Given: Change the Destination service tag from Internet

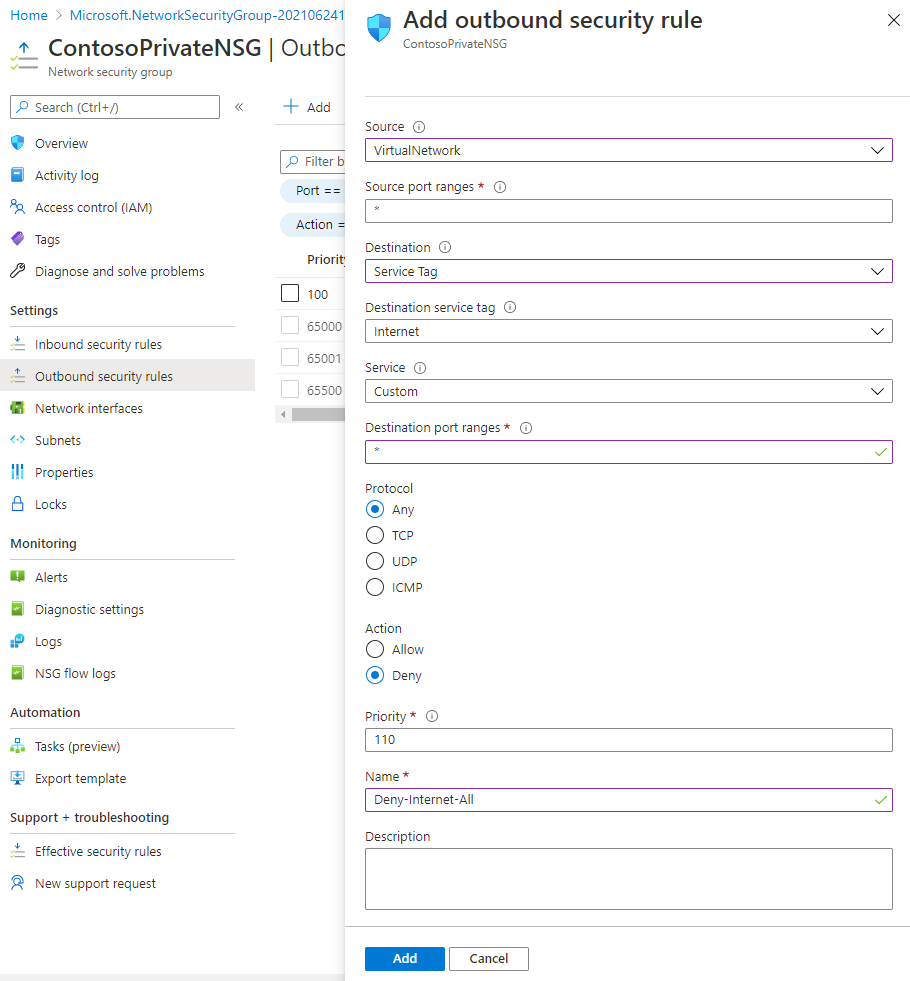Looking at the screenshot, I should (x=628, y=331).
